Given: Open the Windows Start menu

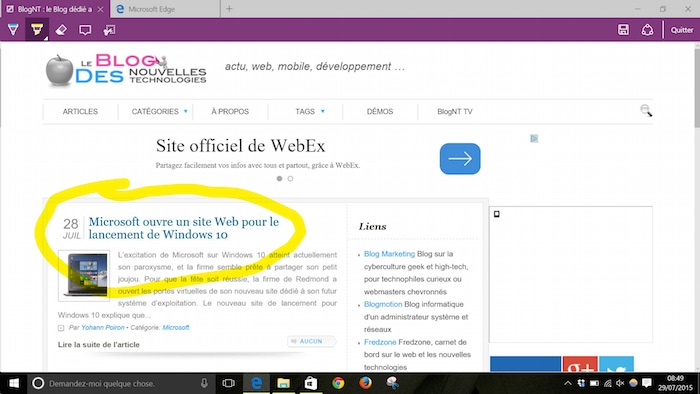Looking at the screenshot, I should pos(14,383).
